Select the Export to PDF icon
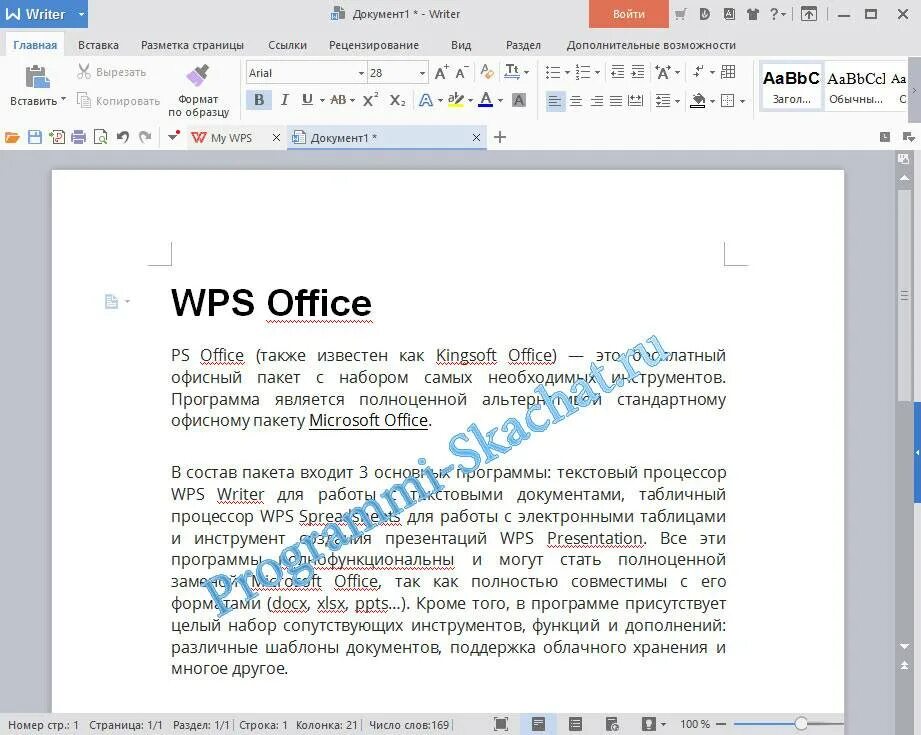The height and width of the screenshot is (735, 921). [x=58, y=136]
